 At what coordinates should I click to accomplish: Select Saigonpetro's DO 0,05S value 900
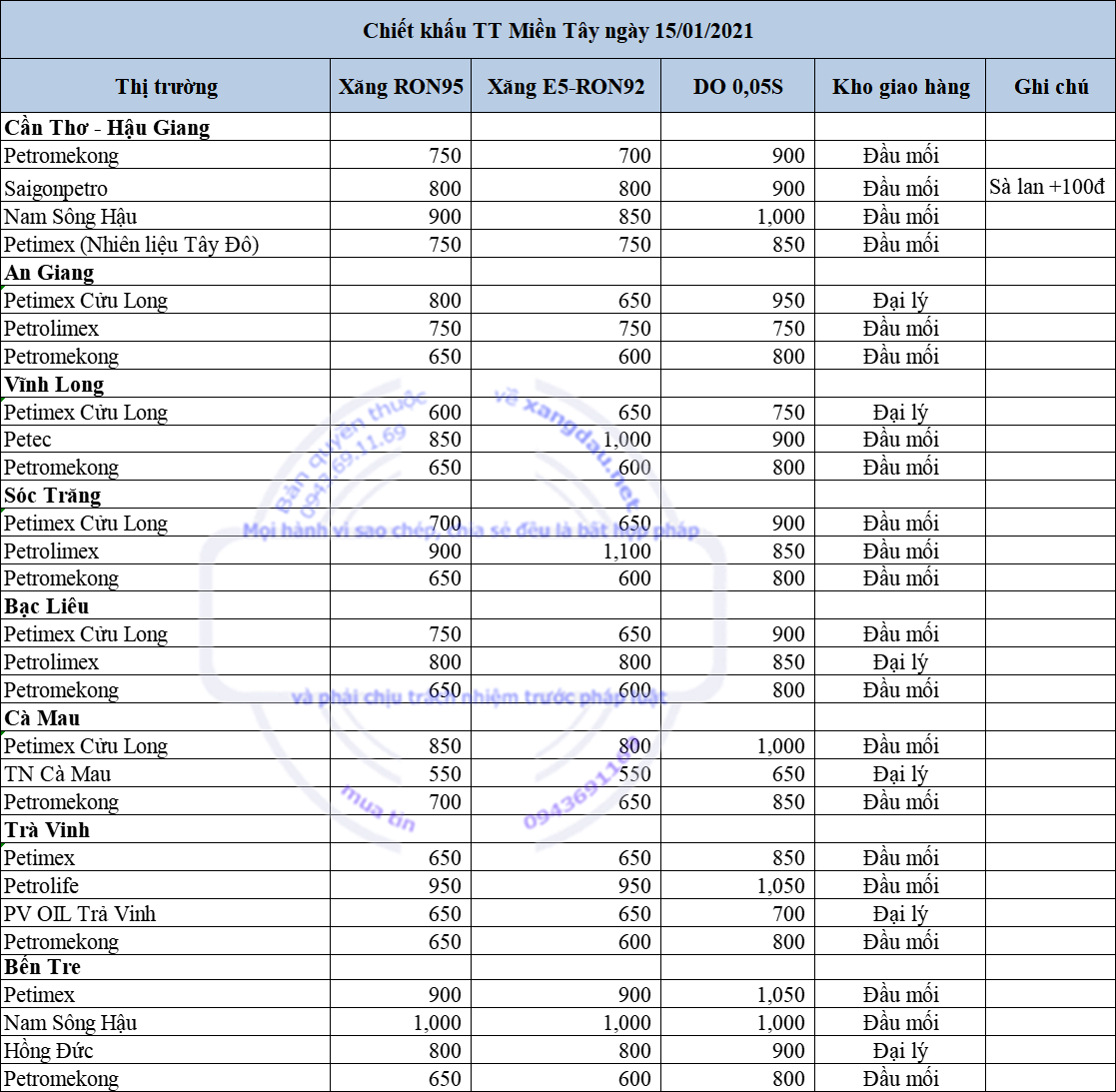(x=738, y=186)
